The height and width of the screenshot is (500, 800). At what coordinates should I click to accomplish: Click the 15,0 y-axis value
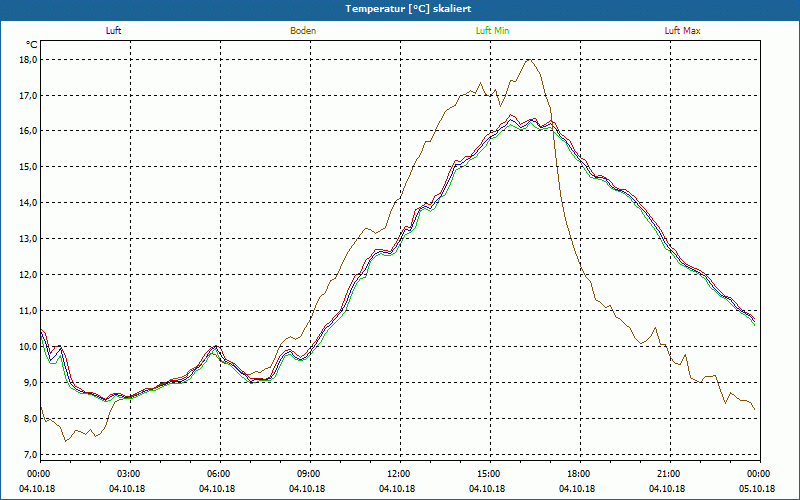coord(29,167)
